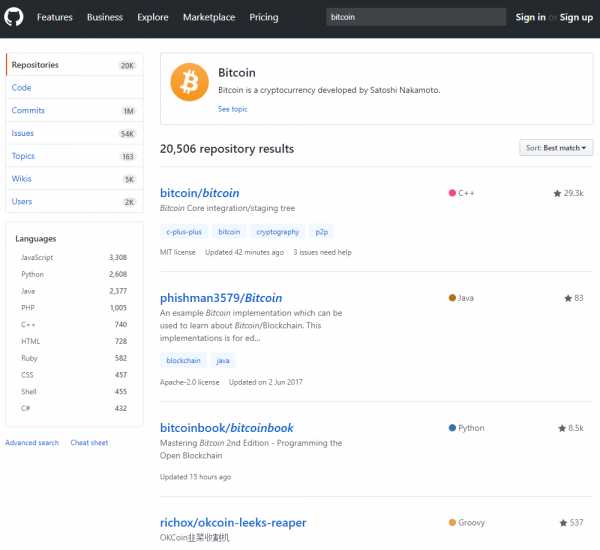Click star icon for phishman3579/Bitcoin

[568, 298]
